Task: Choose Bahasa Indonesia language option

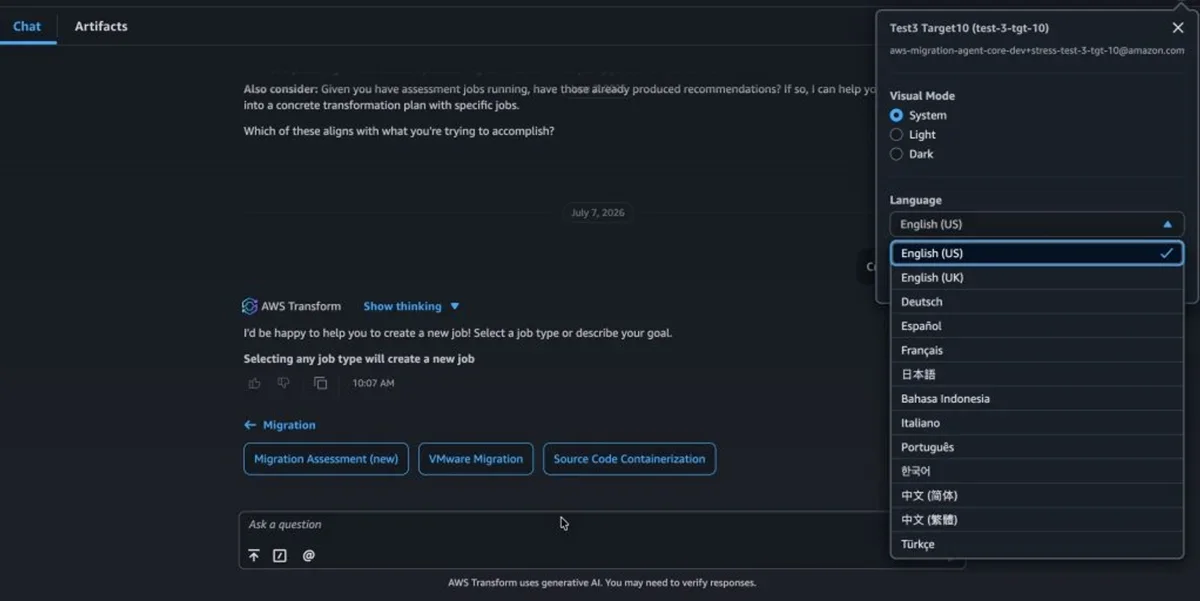Action: coord(1037,399)
